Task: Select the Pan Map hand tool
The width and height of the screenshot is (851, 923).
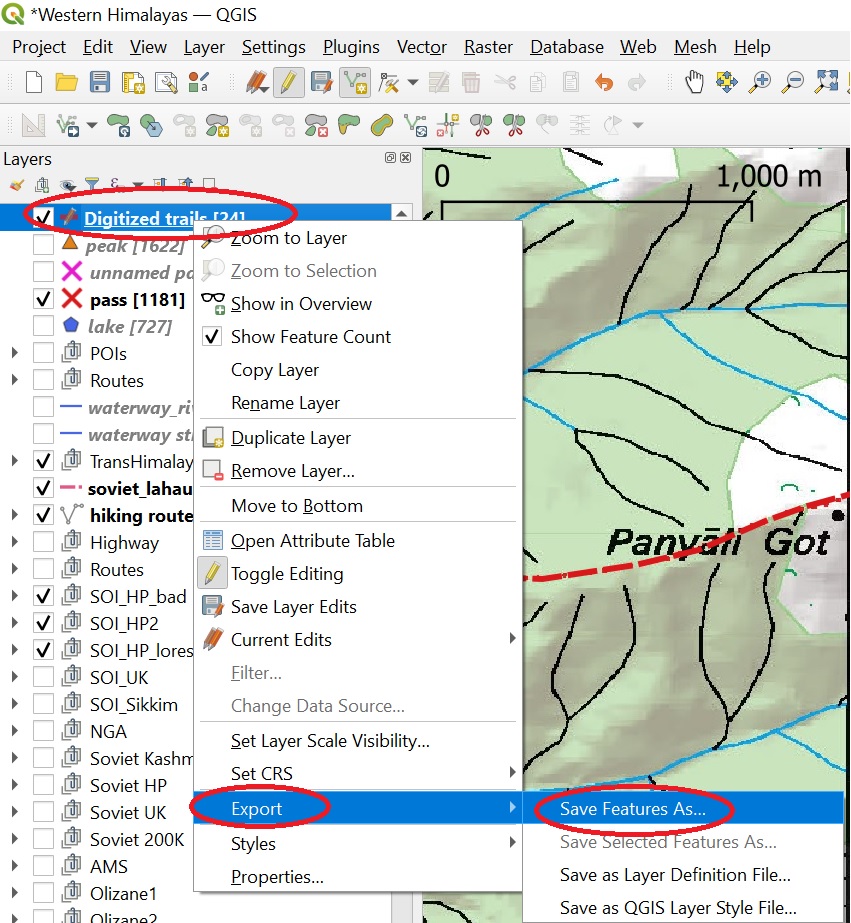Action: (694, 82)
